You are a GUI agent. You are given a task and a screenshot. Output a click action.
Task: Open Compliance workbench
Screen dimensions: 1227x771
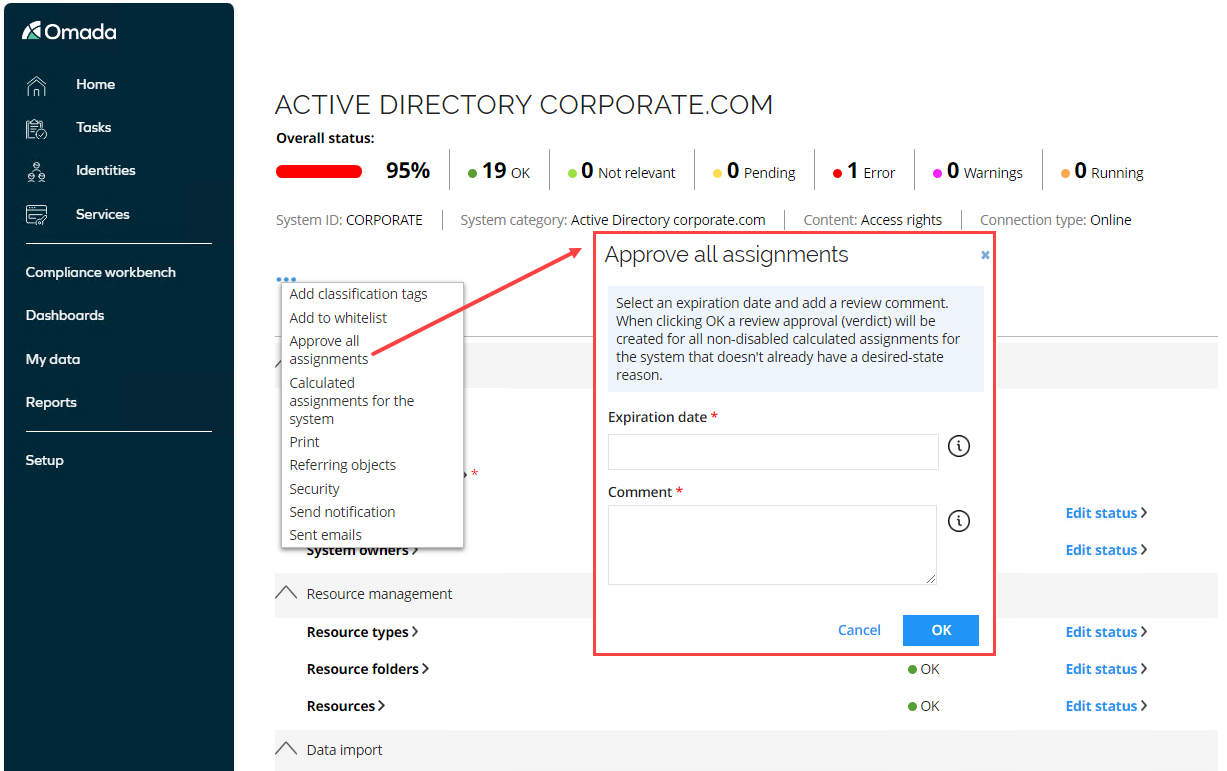click(x=100, y=272)
